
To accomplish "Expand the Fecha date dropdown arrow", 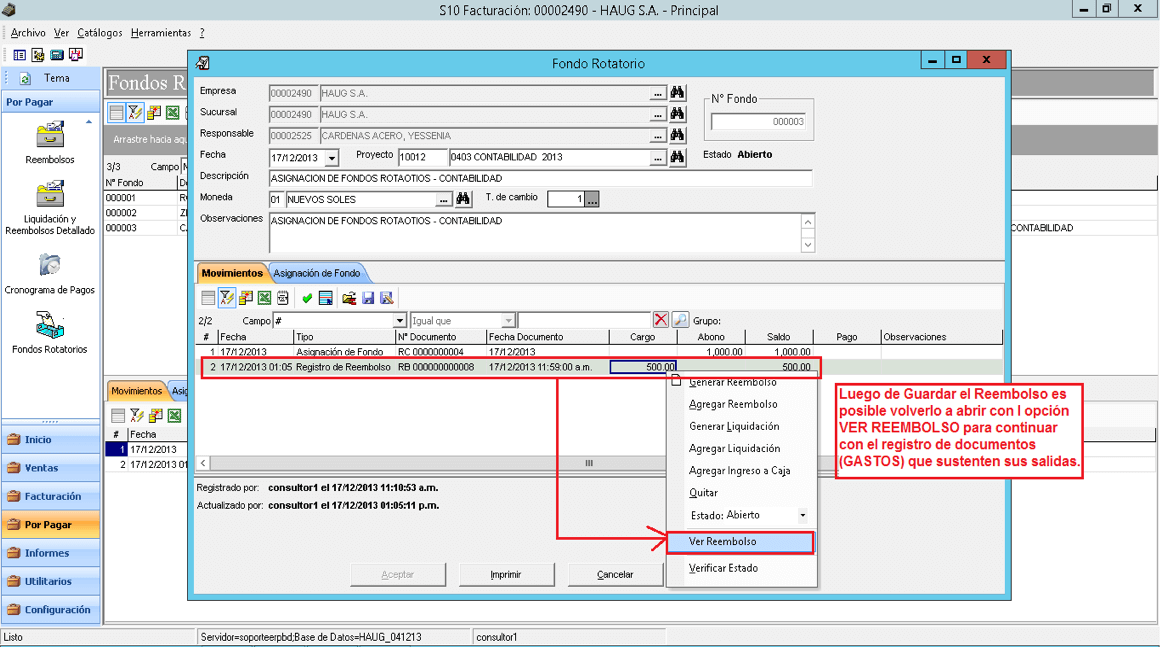I will point(332,158).
